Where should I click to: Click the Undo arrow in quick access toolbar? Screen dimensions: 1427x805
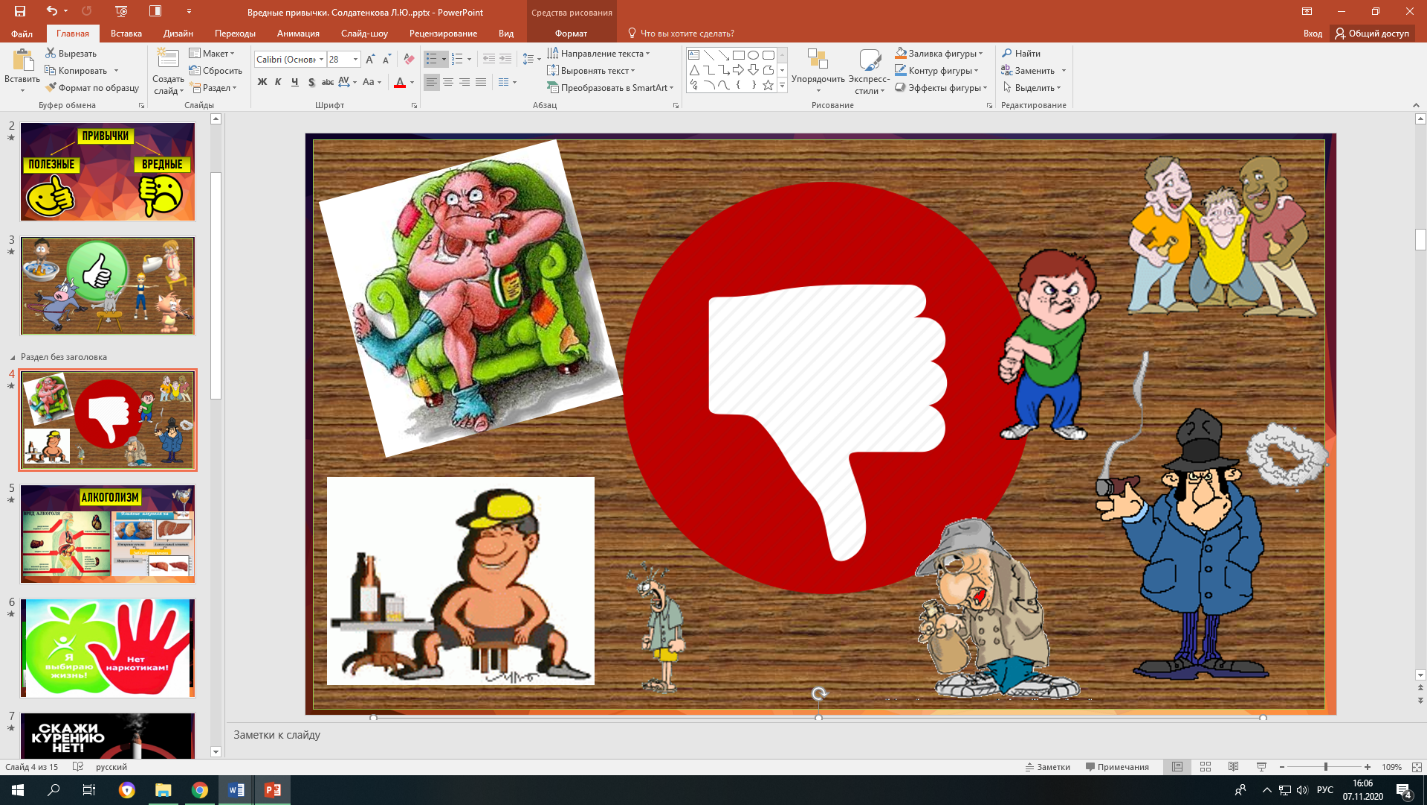click(x=52, y=11)
